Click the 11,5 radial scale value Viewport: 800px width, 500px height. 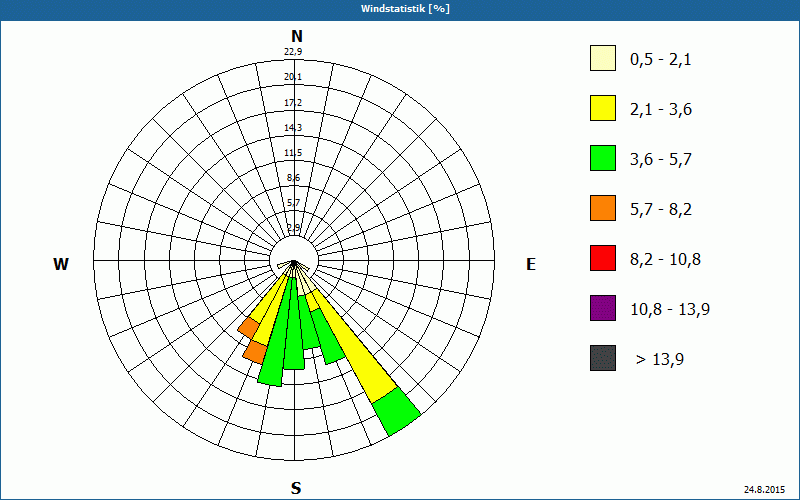[293, 153]
